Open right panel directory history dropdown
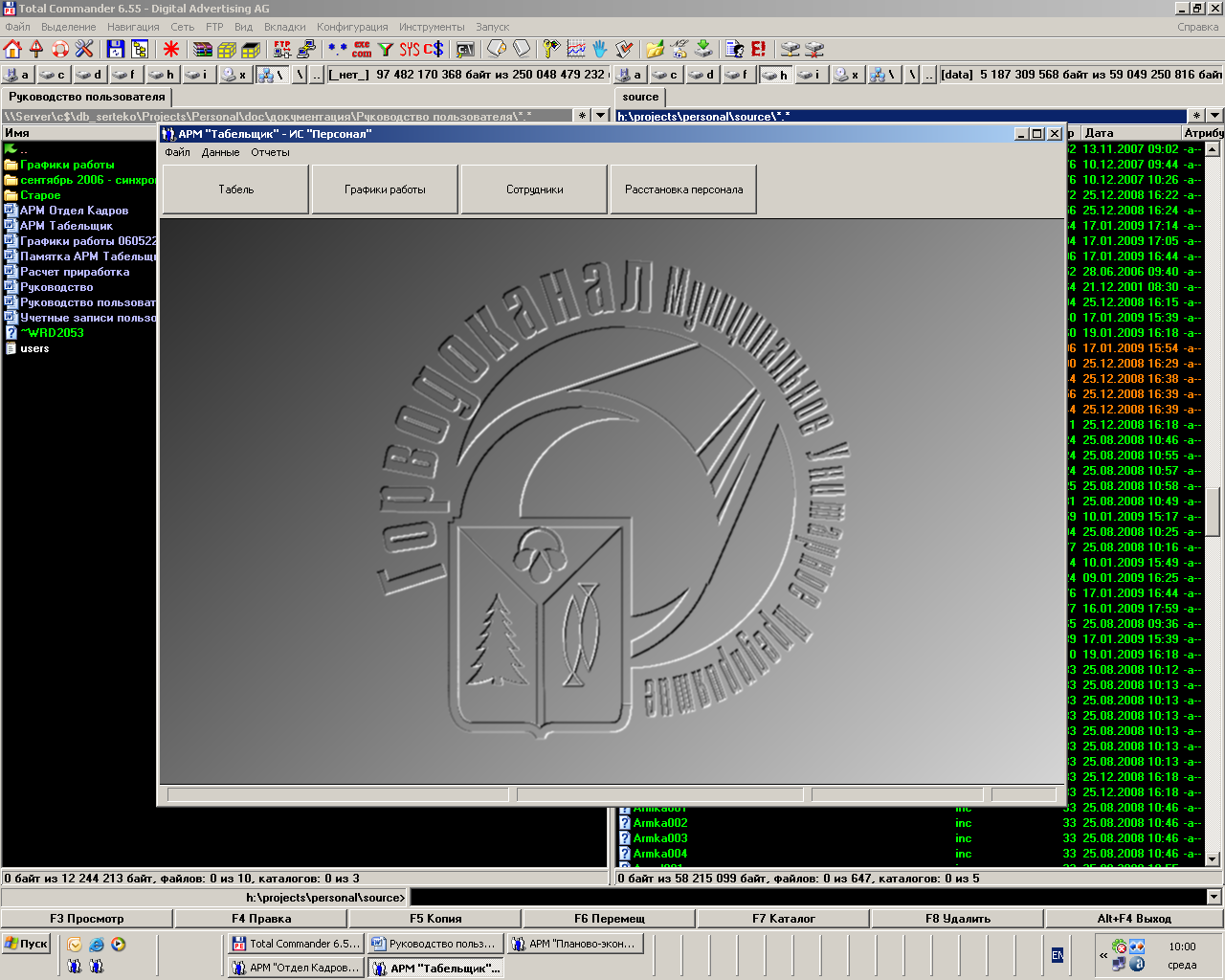 tap(1214, 116)
